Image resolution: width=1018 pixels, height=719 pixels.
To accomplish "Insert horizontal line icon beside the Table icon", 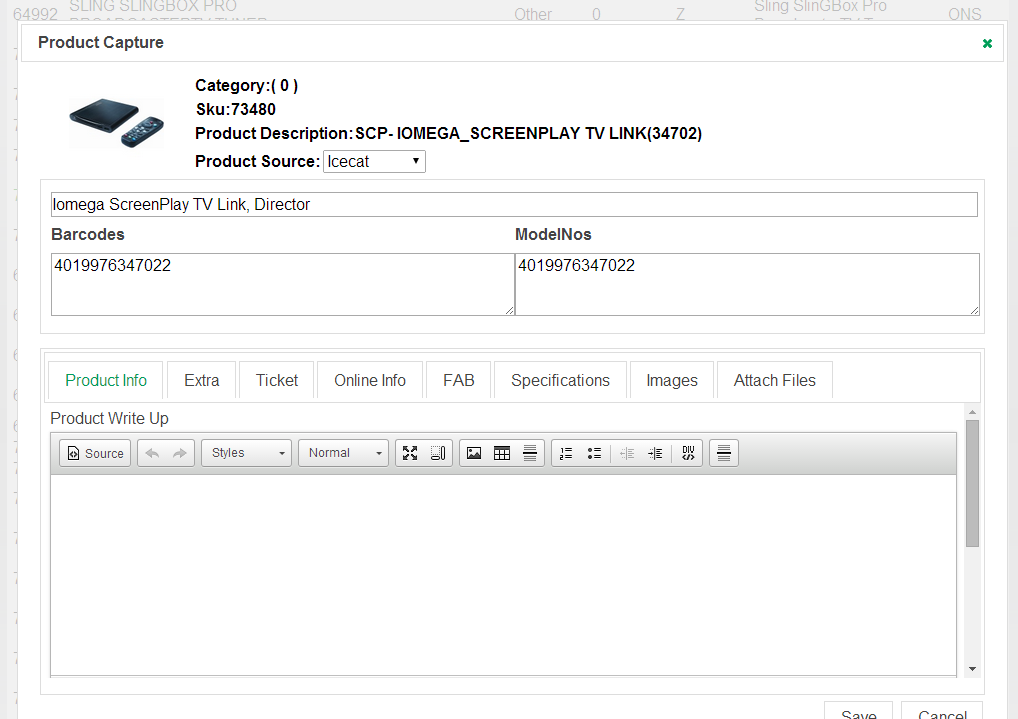I will tap(530, 453).
